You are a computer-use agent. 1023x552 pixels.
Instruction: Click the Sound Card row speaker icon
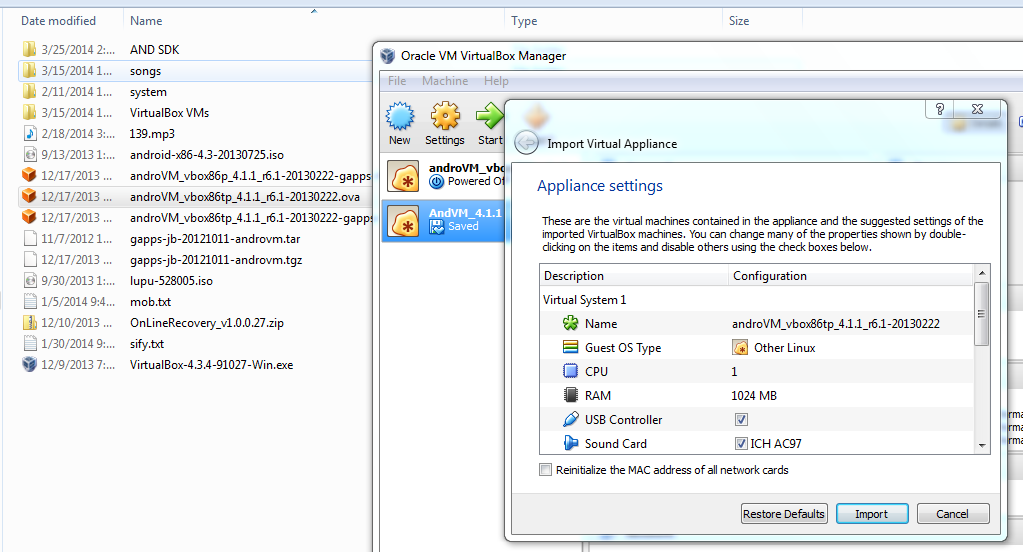pyautogui.click(x=570, y=443)
